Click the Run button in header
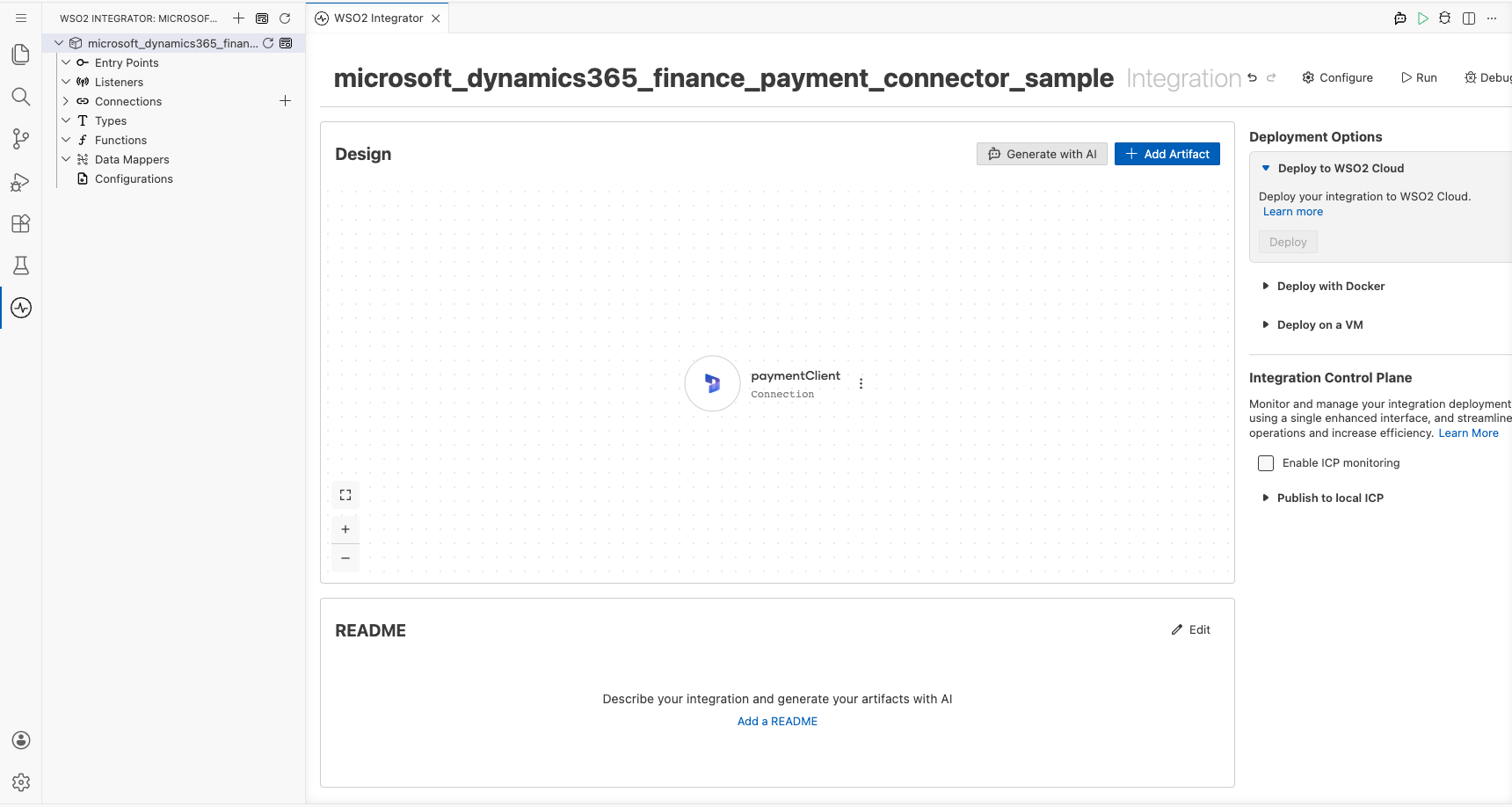 1419,77
